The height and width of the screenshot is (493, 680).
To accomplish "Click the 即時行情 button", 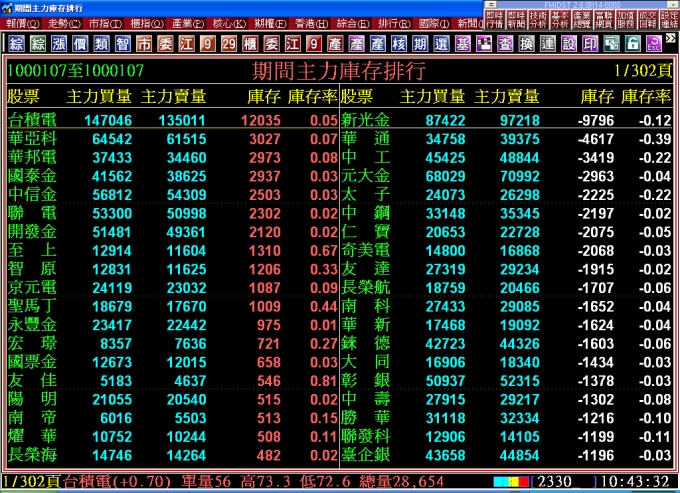I will [x=494, y=20].
